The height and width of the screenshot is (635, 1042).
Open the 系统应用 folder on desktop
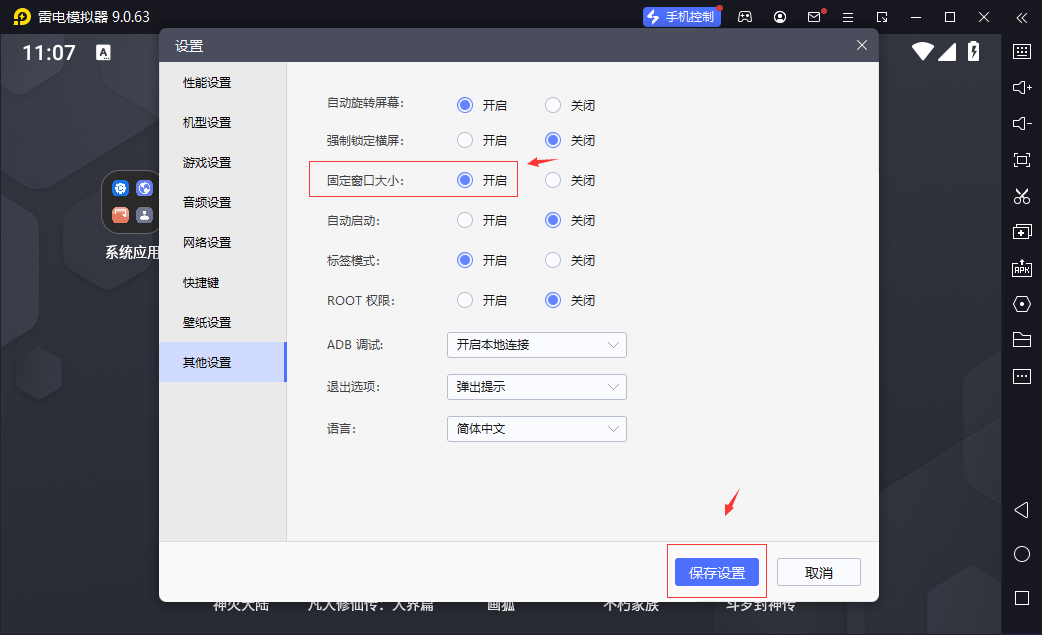(x=131, y=201)
